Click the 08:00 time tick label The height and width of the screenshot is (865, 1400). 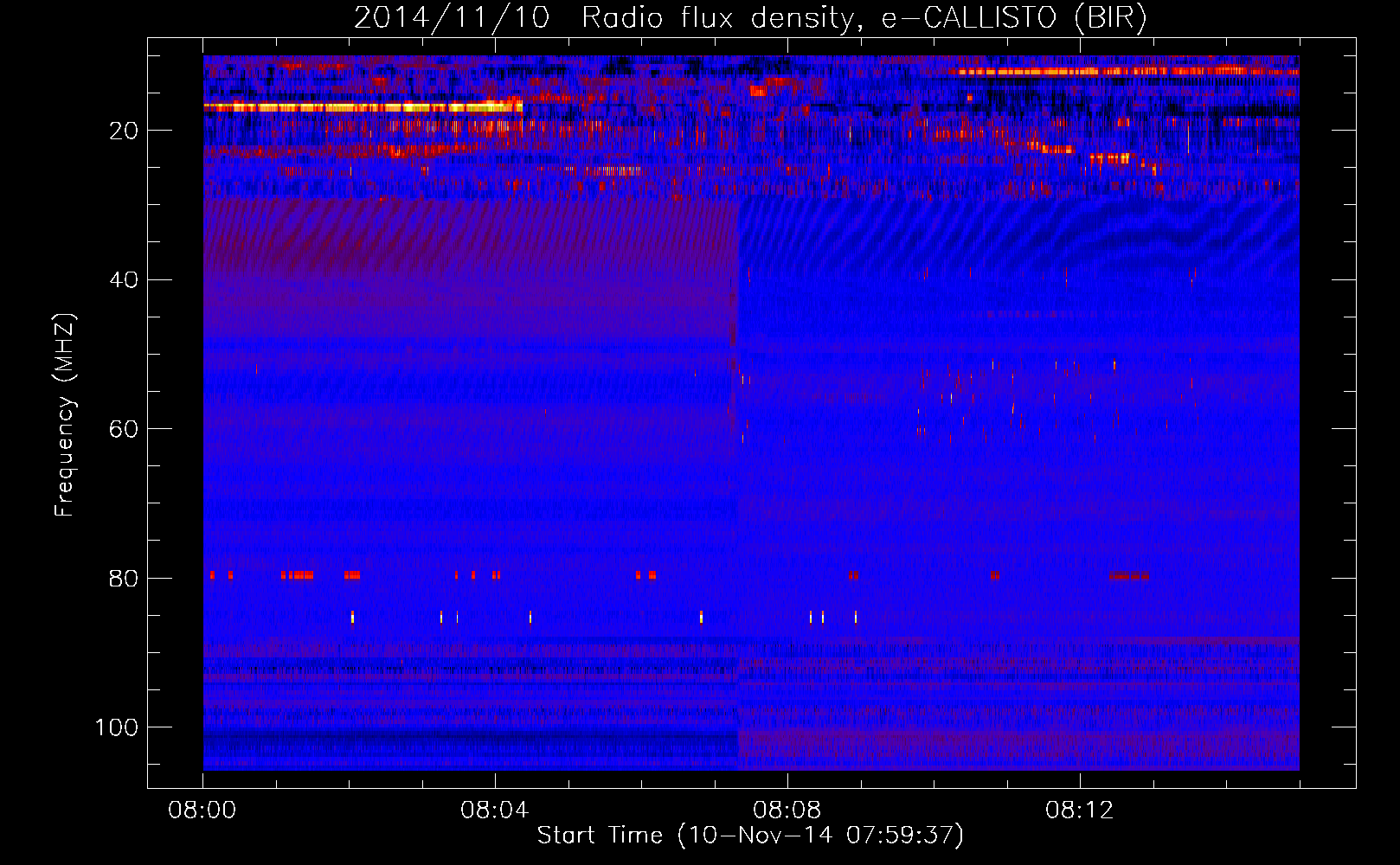point(202,811)
